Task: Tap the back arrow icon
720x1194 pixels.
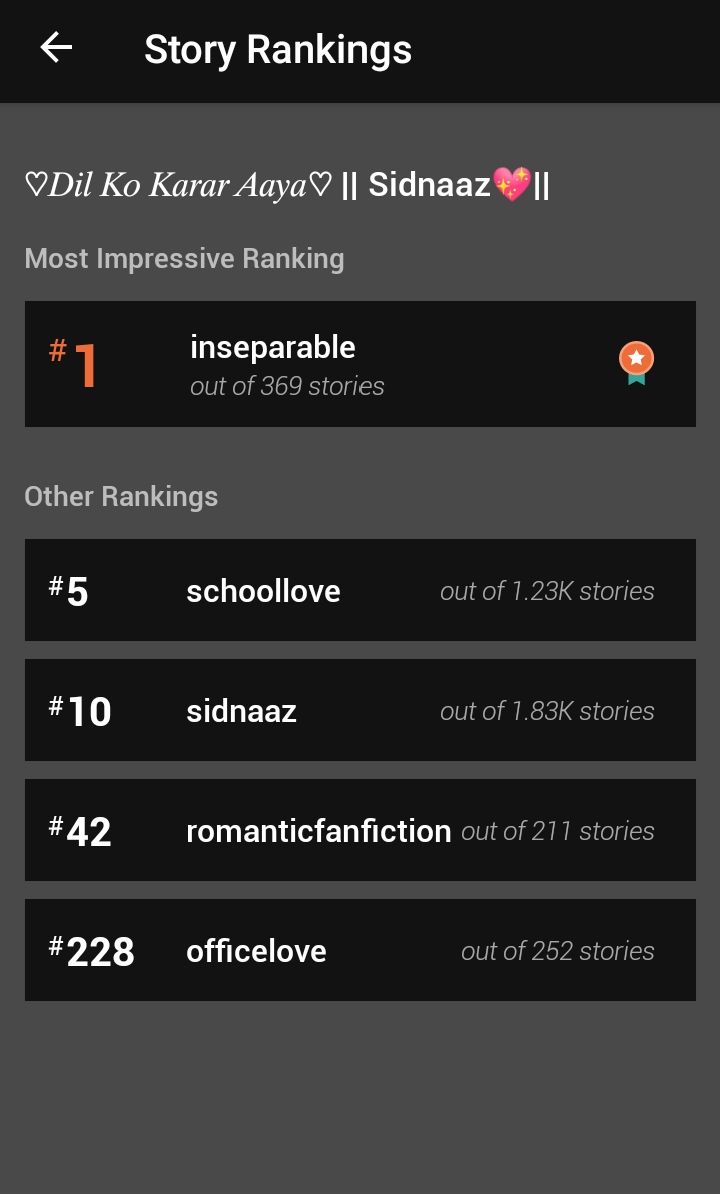Action: pyautogui.click(x=56, y=48)
